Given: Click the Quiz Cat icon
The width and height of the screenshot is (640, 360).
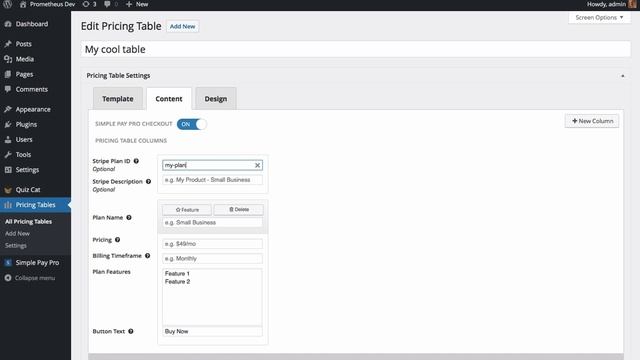Looking at the screenshot, I should tap(8, 190).
